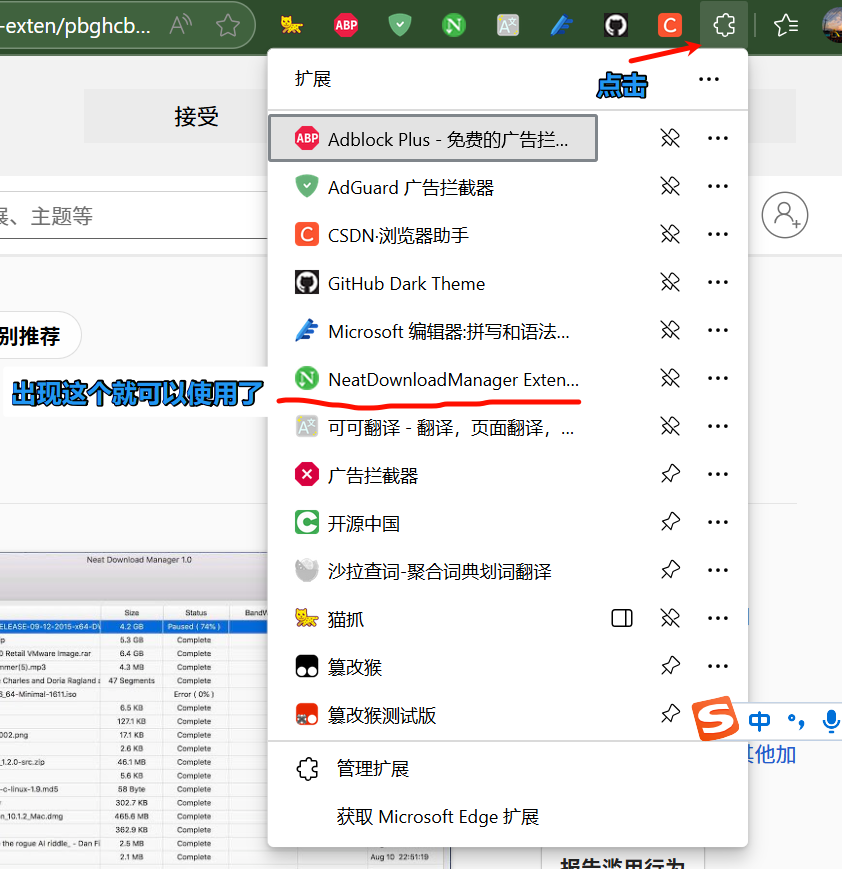Open more actions for 可可翻译

click(x=718, y=426)
